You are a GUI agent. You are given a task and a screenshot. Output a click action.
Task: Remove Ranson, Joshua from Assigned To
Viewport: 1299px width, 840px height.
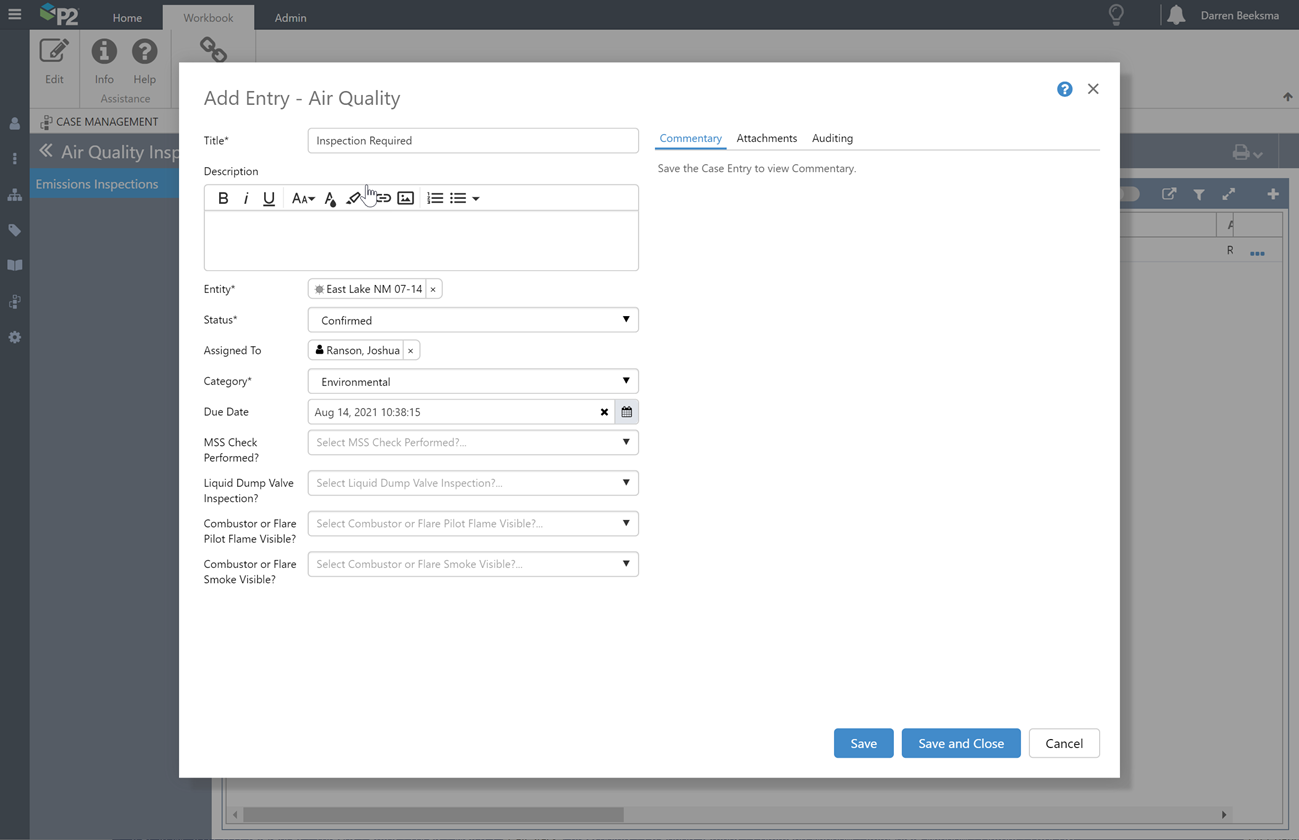pos(410,351)
